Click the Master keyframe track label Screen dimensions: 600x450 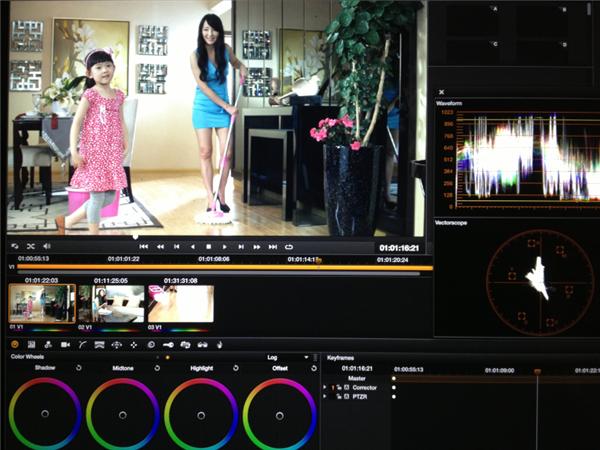pos(357,378)
